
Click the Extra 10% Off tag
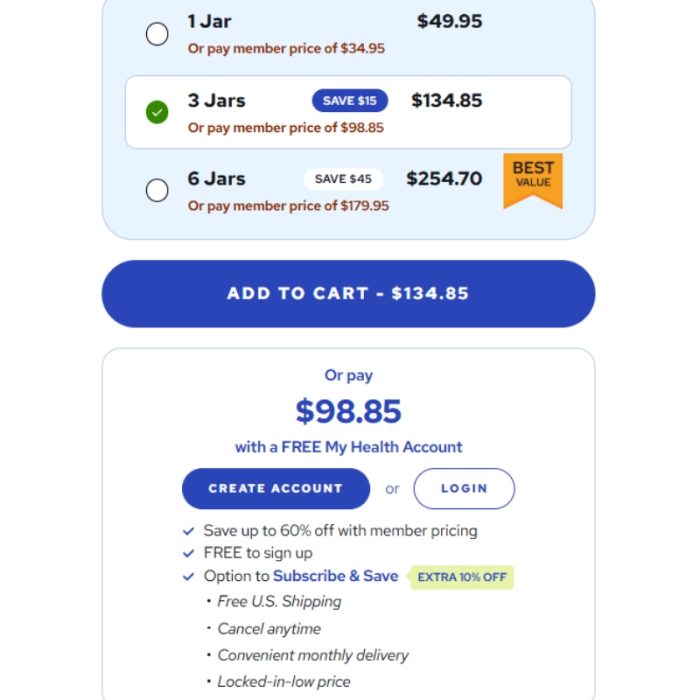point(462,577)
